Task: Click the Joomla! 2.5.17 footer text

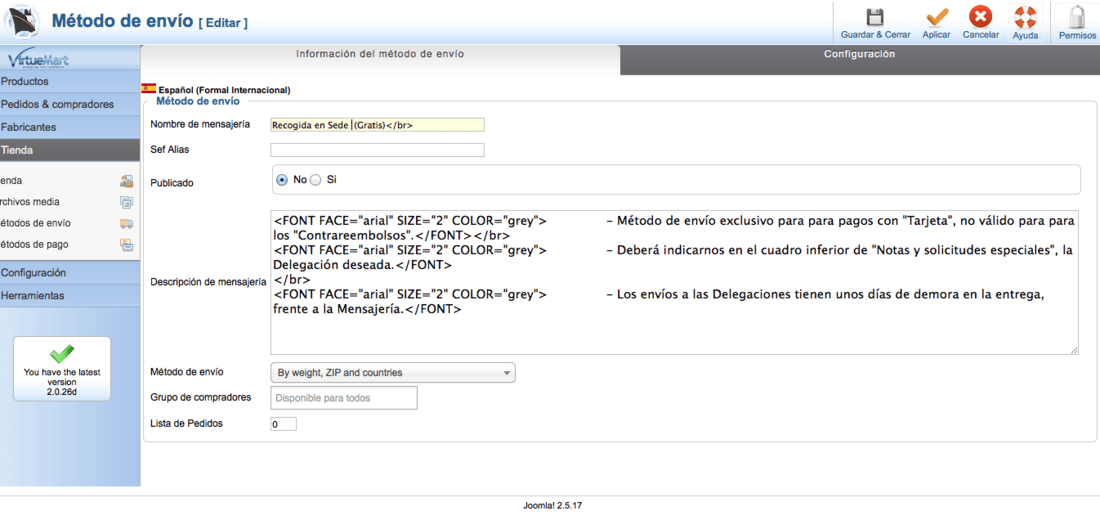Action: tap(552, 505)
